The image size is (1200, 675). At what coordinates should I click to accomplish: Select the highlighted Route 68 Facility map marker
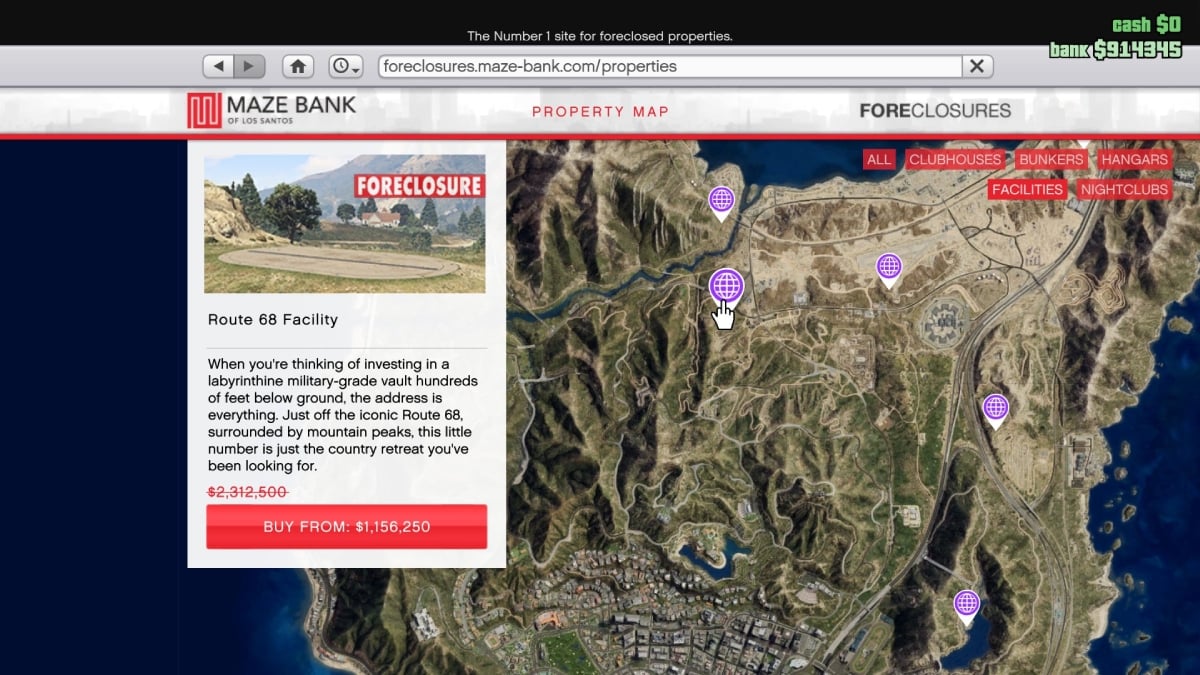pos(727,287)
